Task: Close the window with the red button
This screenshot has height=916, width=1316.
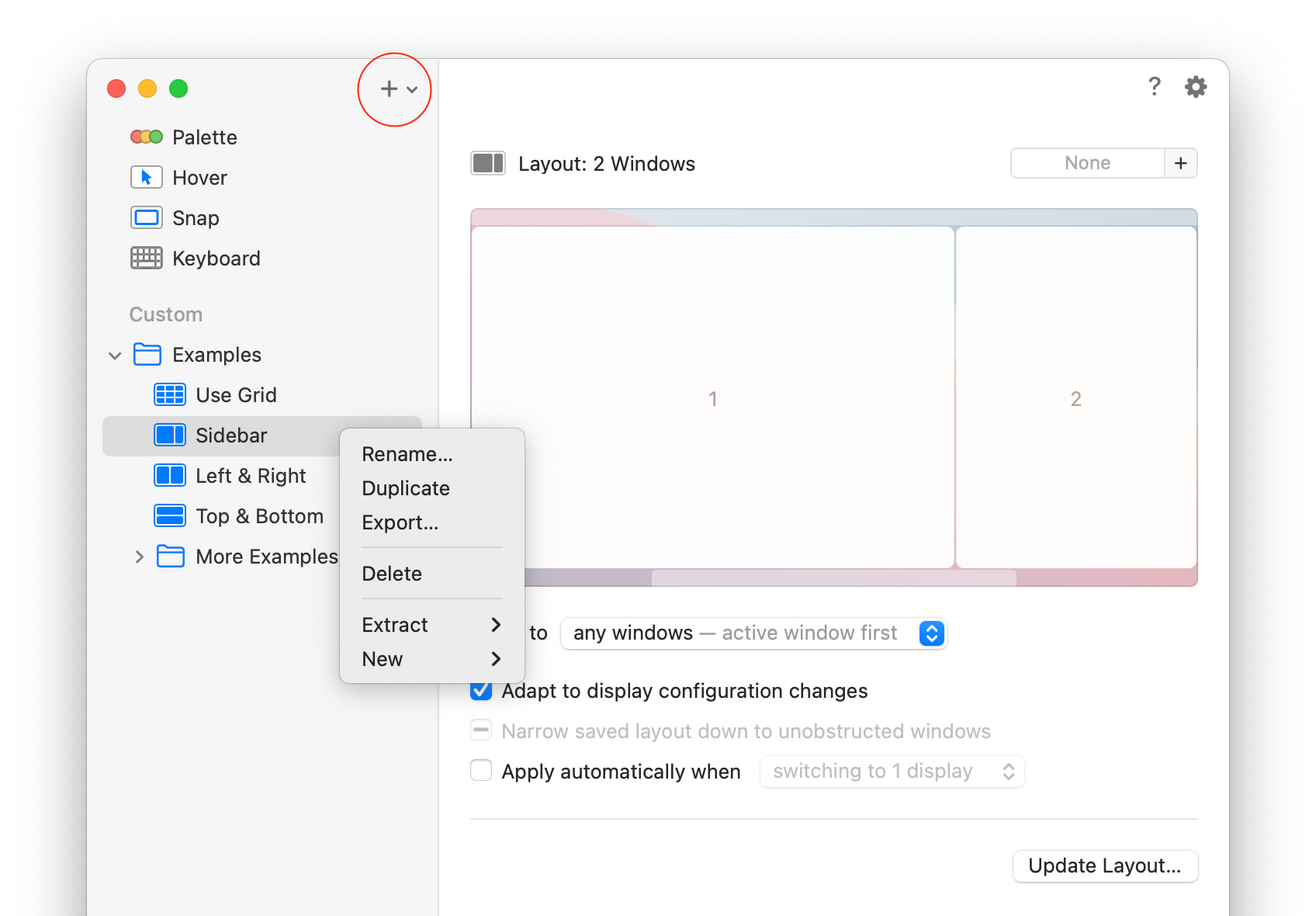Action: (116, 88)
